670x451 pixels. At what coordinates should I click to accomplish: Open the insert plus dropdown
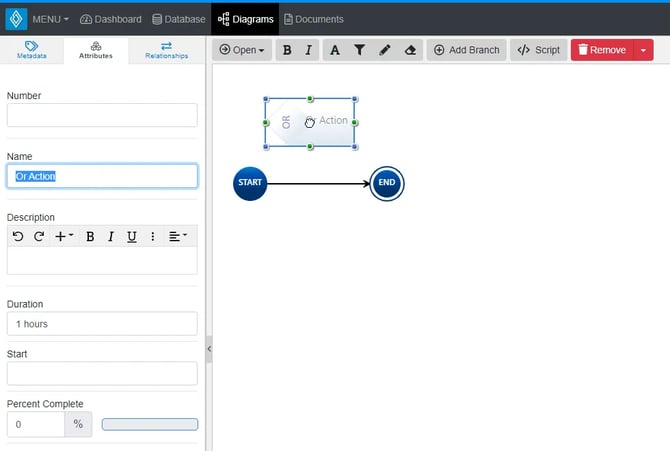click(x=64, y=236)
